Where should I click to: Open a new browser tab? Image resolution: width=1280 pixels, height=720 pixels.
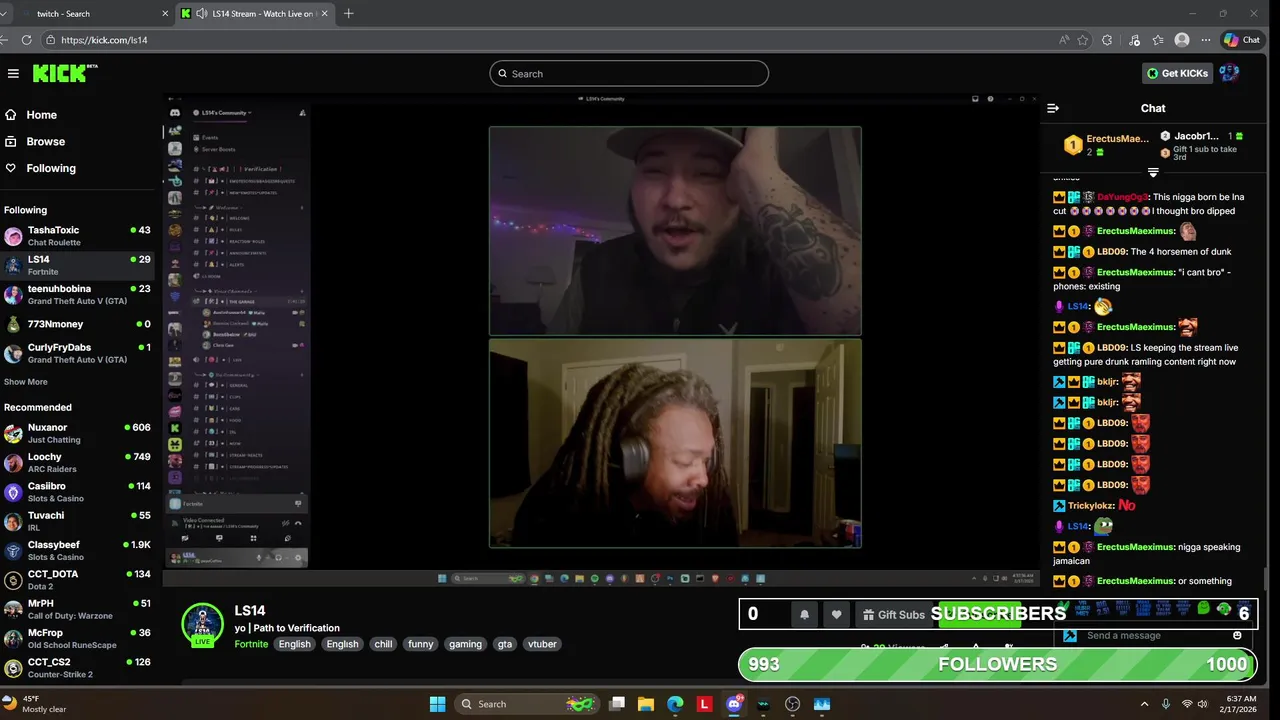pos(348,13)
